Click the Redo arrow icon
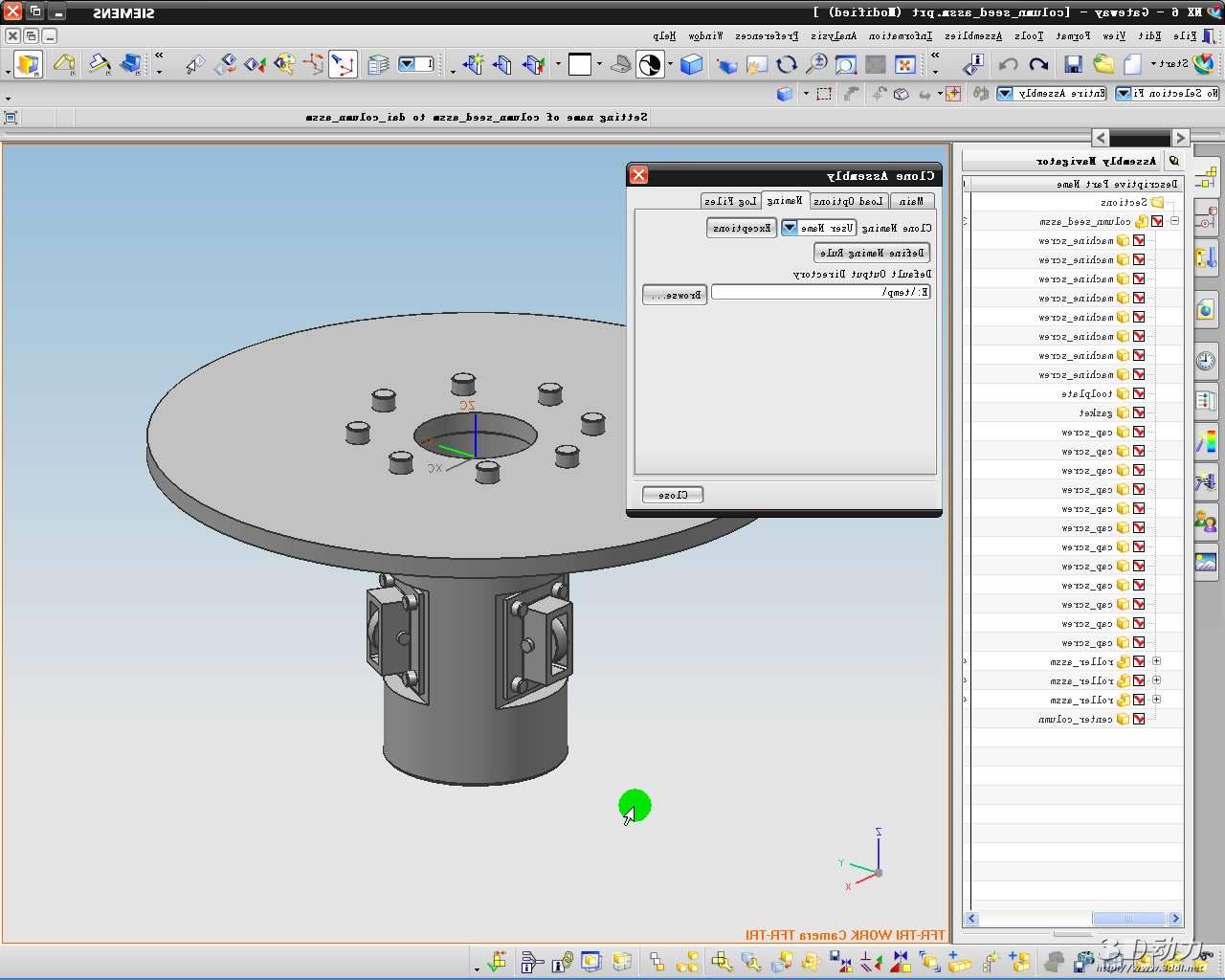 coord(1039,65)
